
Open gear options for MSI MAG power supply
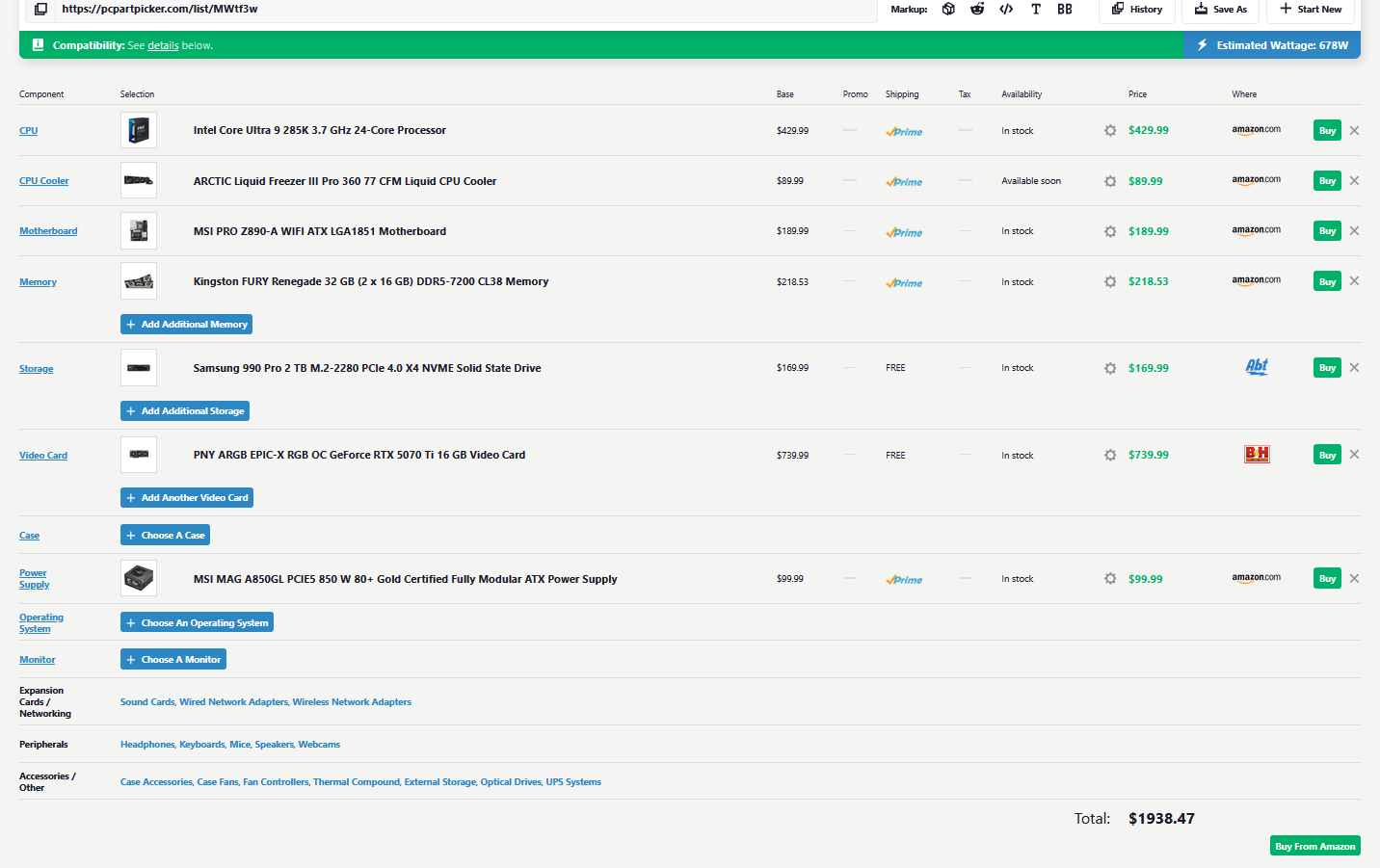(x=1110, y=578)
